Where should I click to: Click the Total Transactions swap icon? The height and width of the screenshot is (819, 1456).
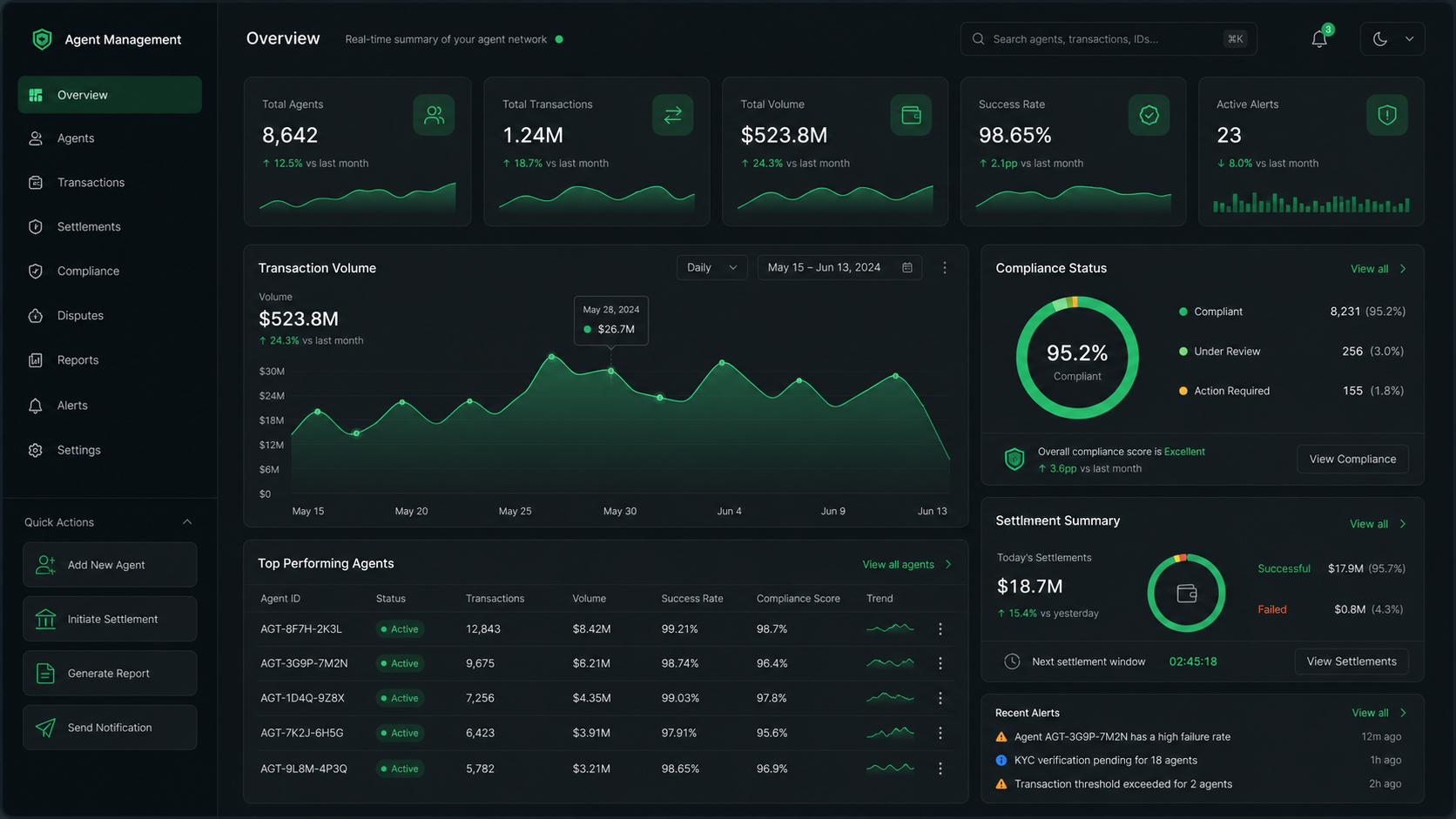click(x=673, y=115)
